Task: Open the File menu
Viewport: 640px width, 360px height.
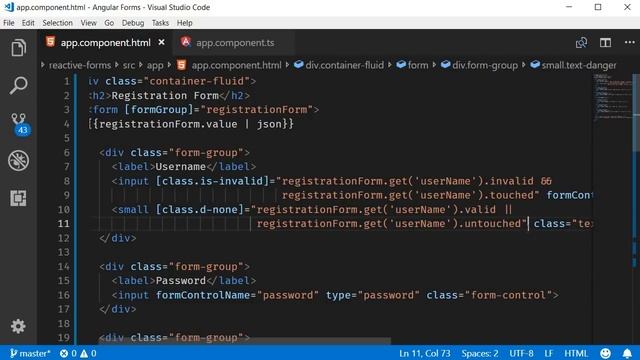Action: [x=9, y=23]
